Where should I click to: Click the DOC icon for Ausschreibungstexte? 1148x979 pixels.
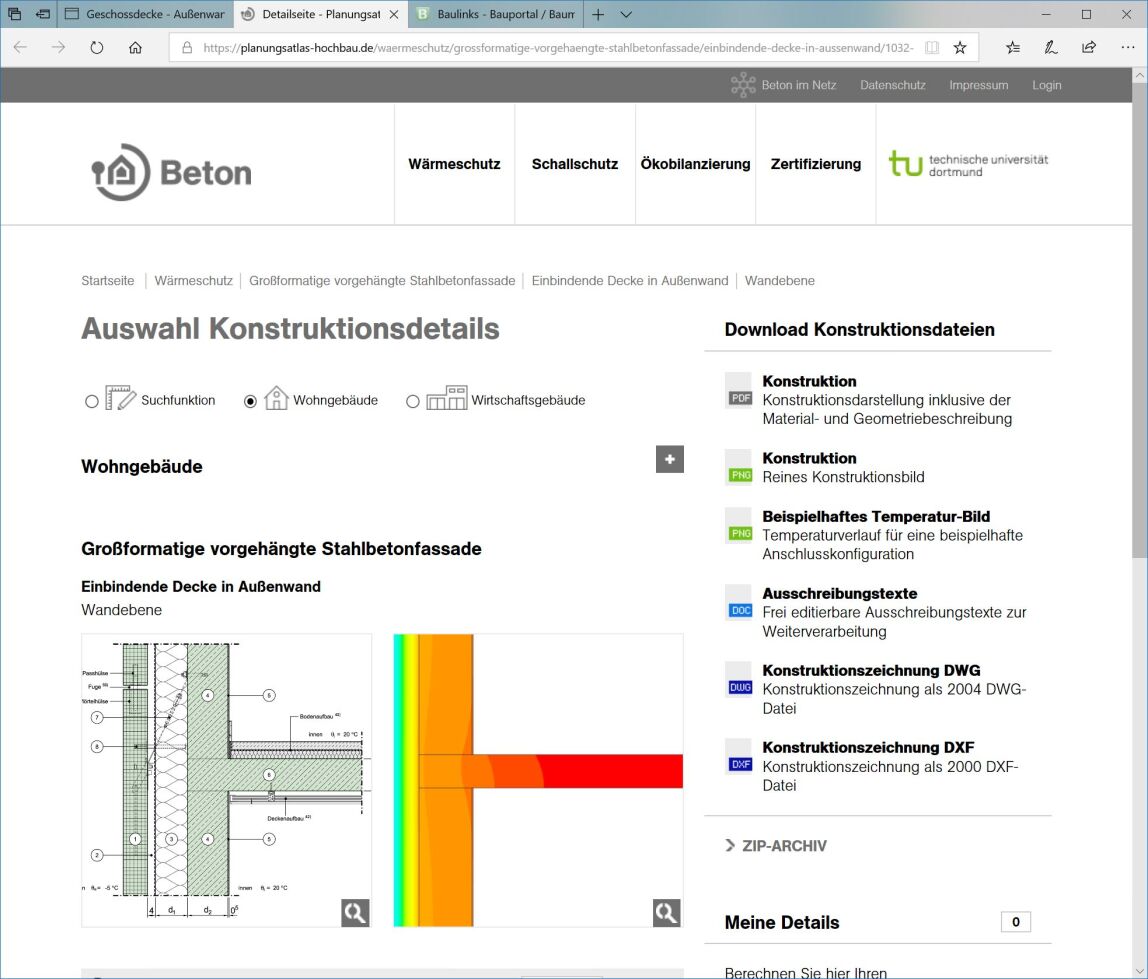click(739, 603)
